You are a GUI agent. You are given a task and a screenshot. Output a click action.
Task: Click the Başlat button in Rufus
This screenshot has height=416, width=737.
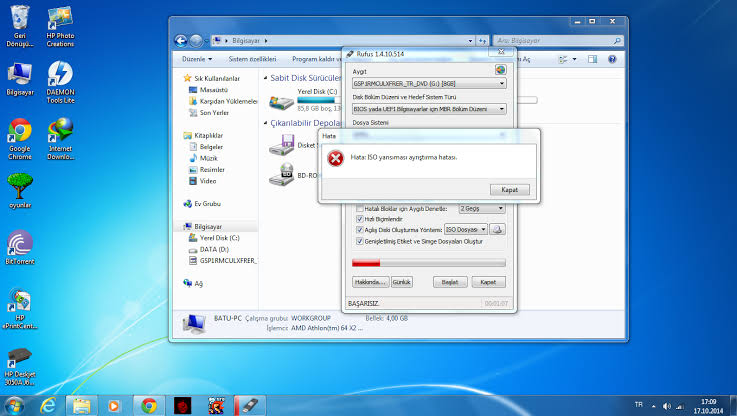click(450, 282)
